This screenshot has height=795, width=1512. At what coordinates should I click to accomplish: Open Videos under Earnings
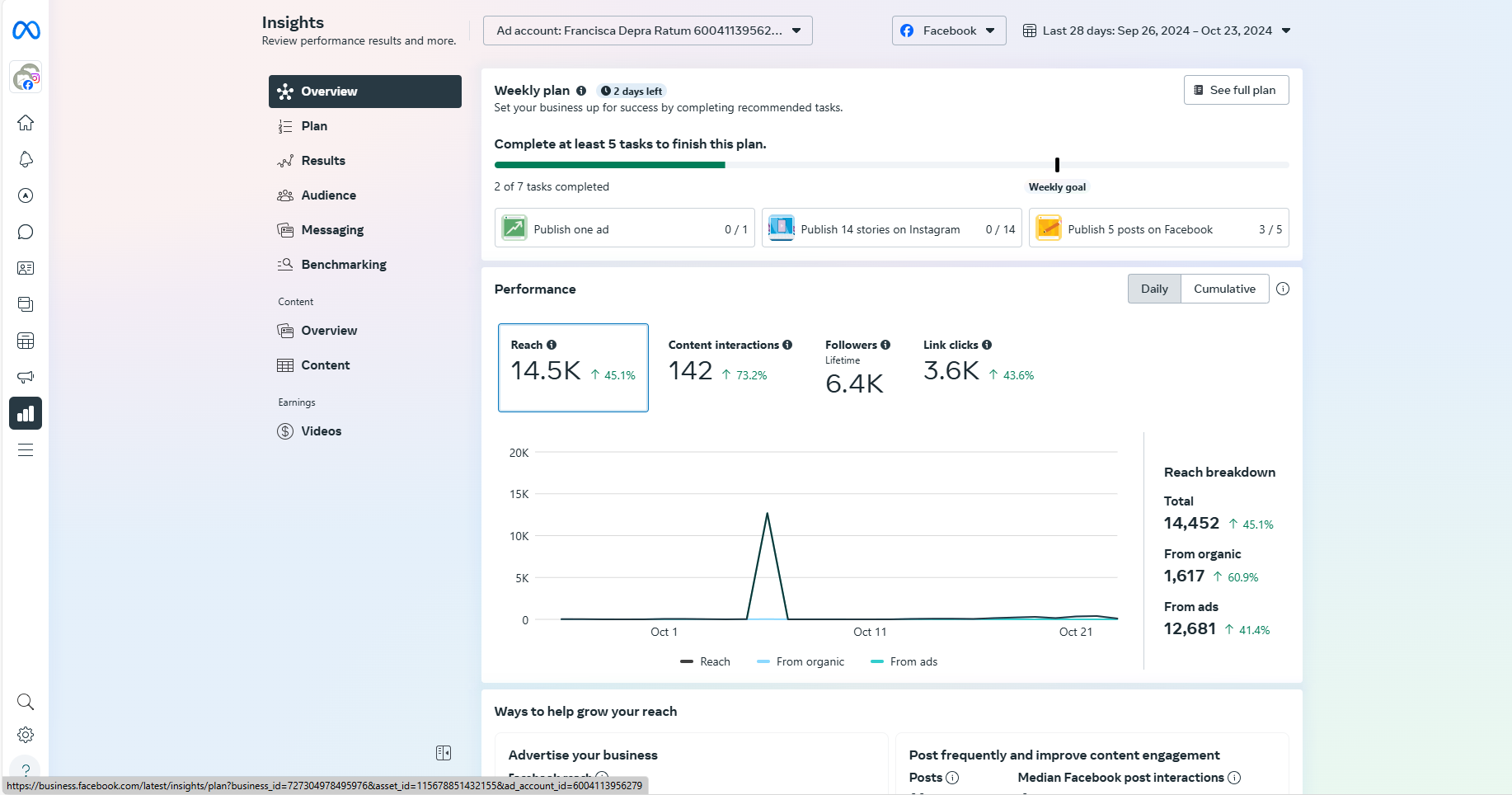click(x=365, y=431)
